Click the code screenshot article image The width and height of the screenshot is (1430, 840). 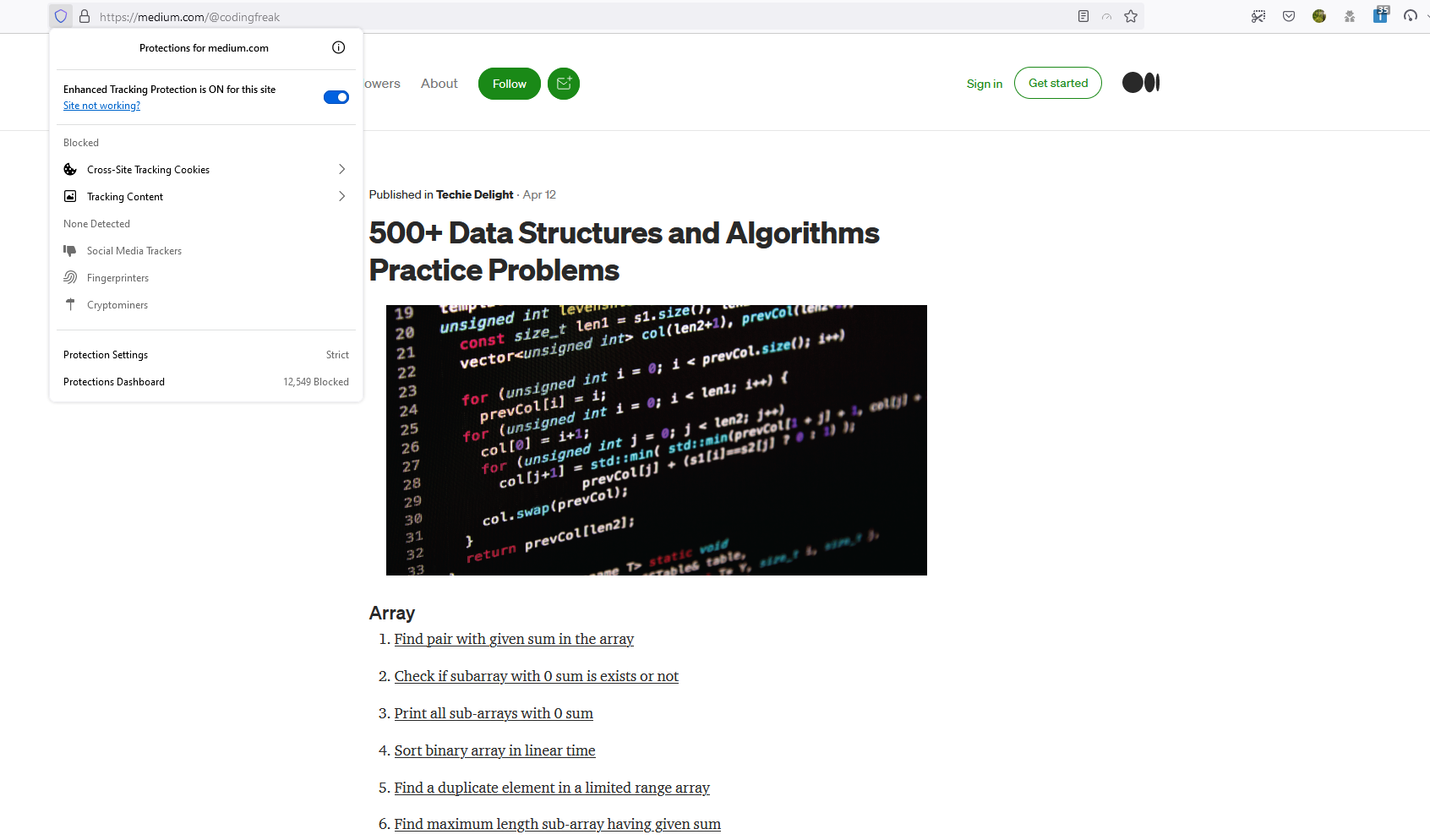pos(657,440)
